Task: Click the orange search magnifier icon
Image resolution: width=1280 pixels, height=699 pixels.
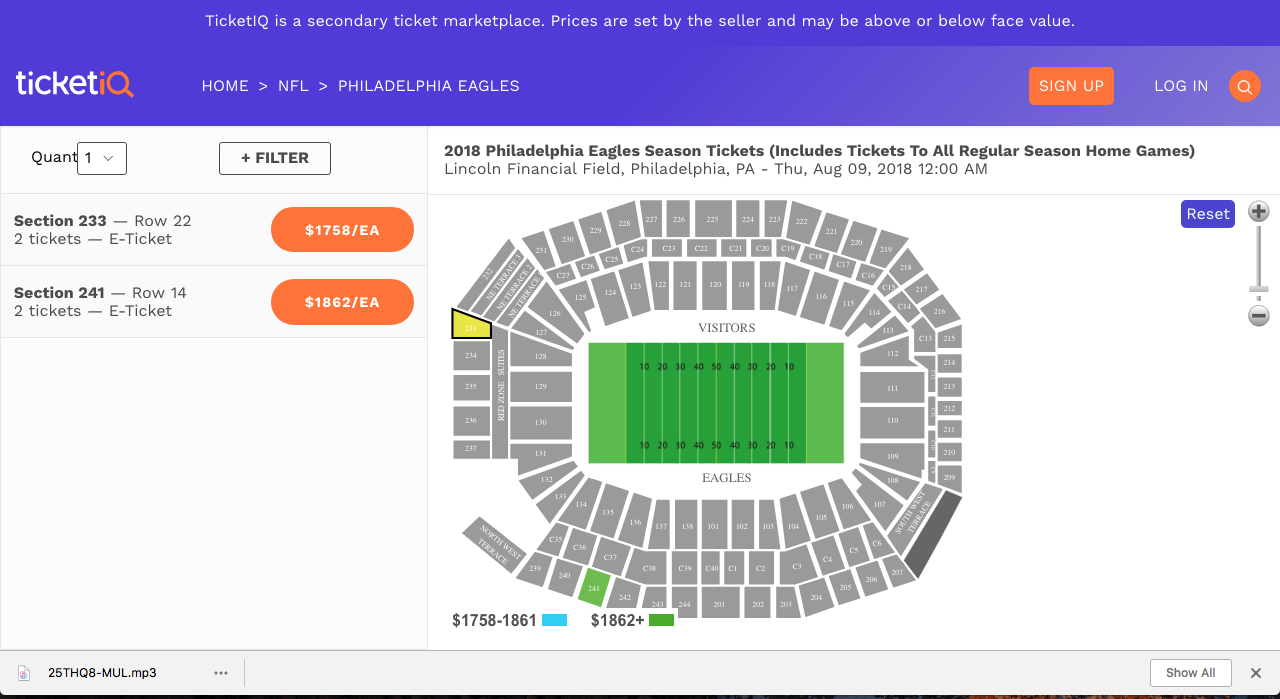Action: [1244, 86]
